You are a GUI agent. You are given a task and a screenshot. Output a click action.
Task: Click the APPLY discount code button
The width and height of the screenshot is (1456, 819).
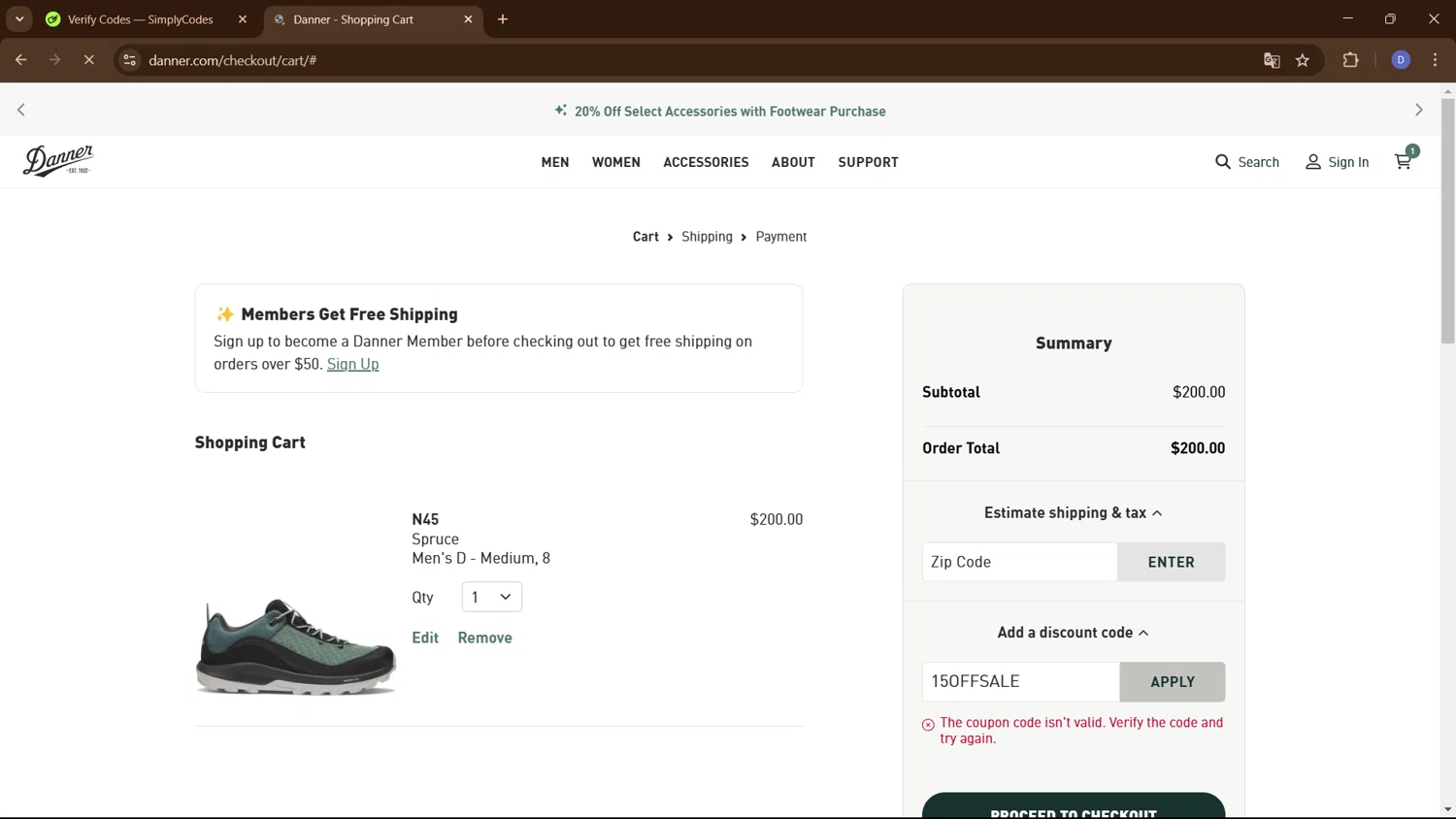point(1173,682)
